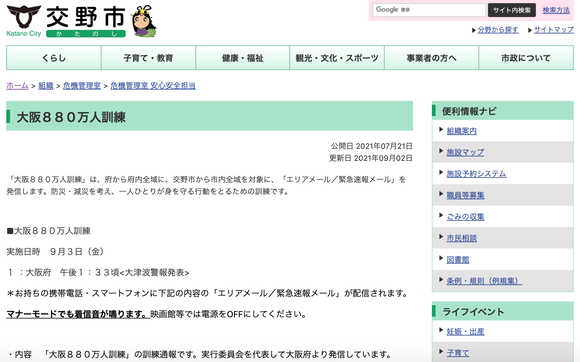Screen dimensions: 580x362
Task: Click the arrow beside サイトマップ
Action: tap(530, 30)
